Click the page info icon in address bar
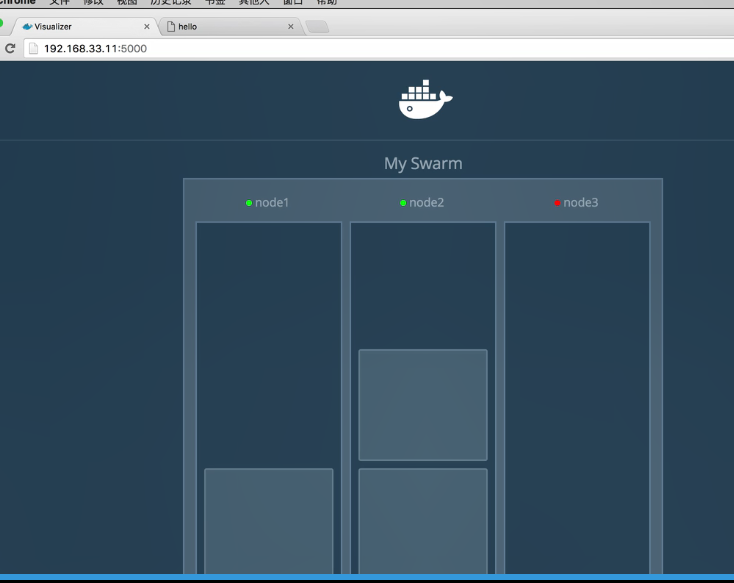 (x=33, y=48)
